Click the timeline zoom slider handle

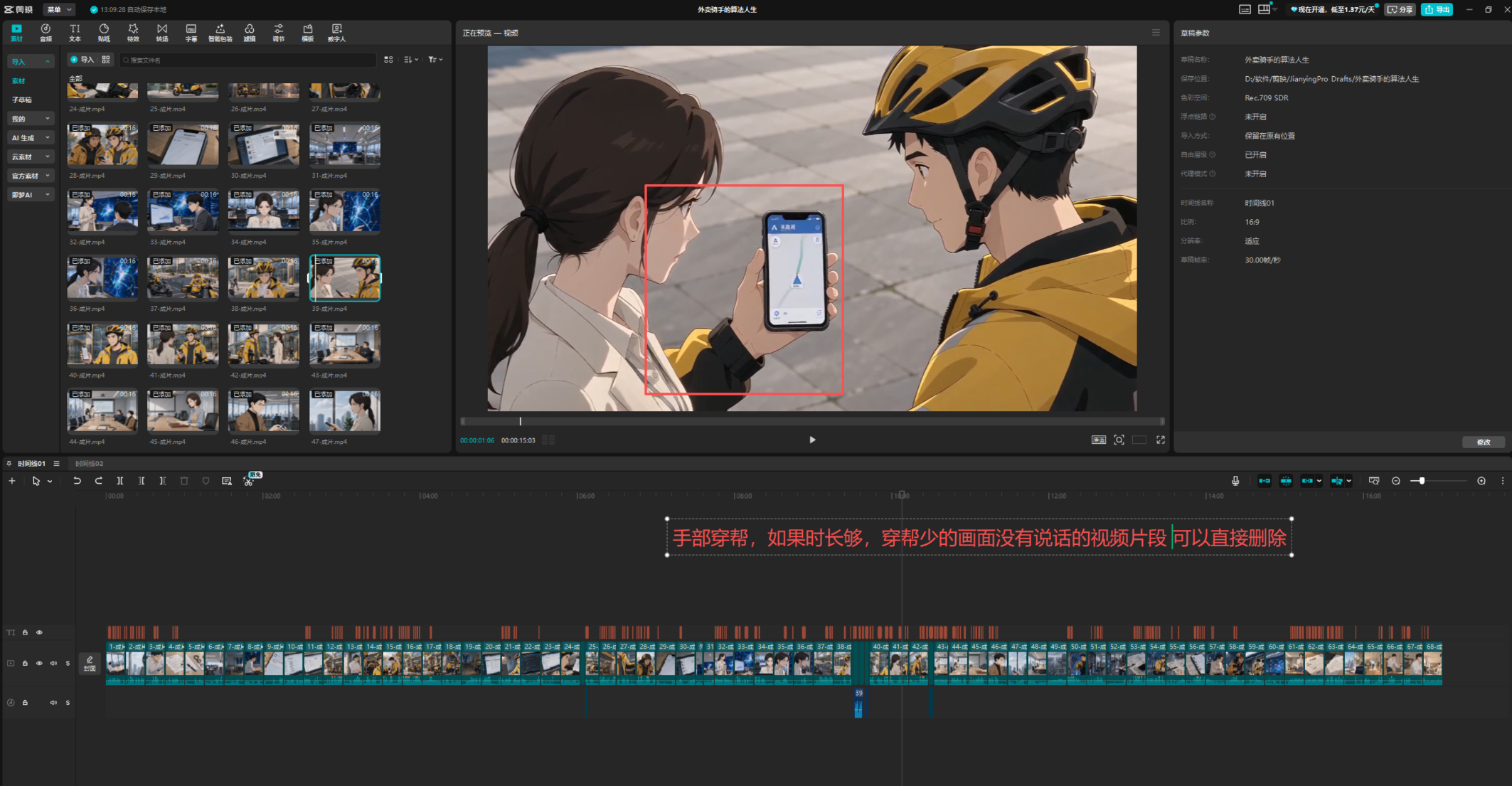pos(1421,481)
